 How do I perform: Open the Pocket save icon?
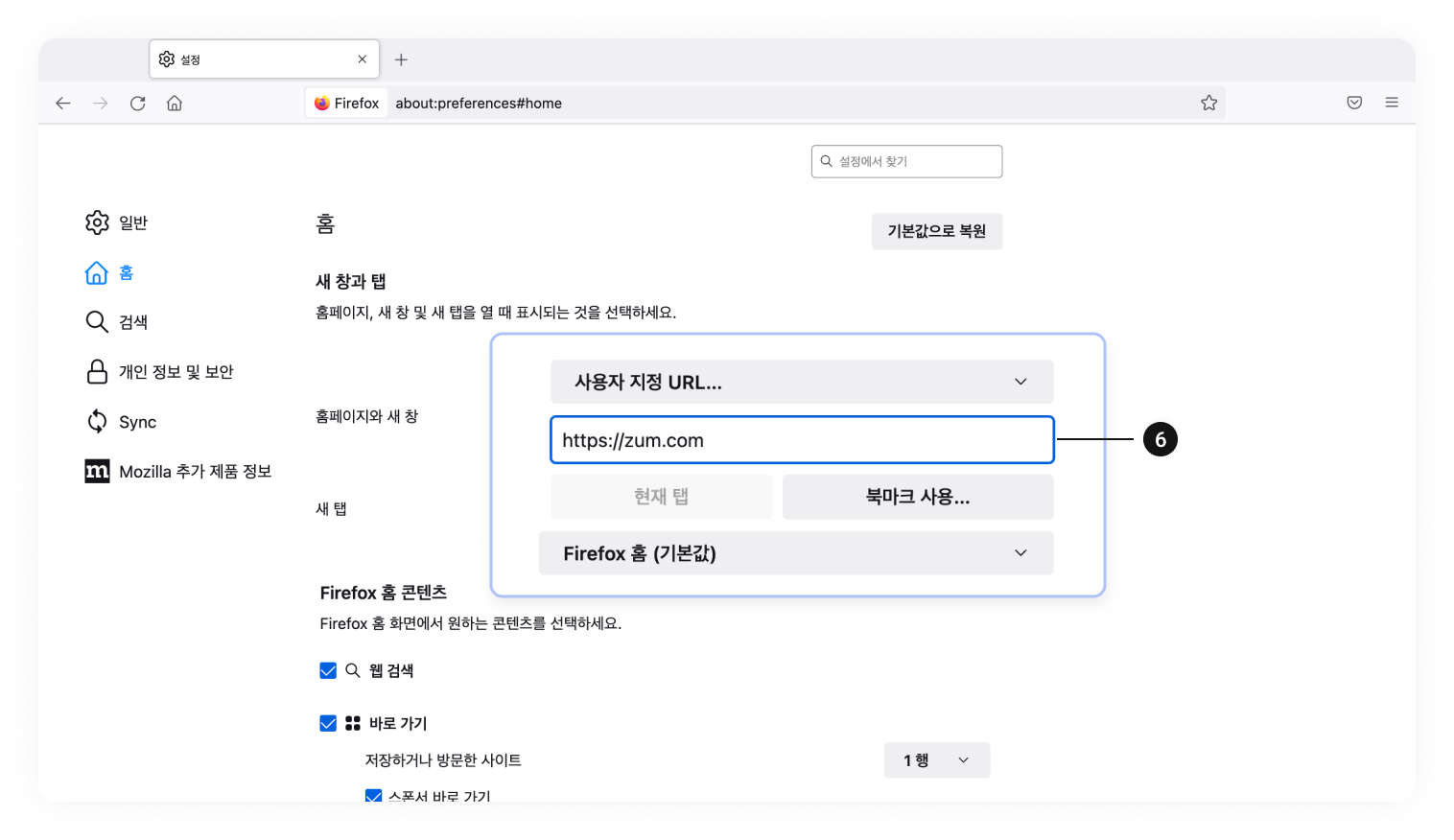[x=1354, y=103]
